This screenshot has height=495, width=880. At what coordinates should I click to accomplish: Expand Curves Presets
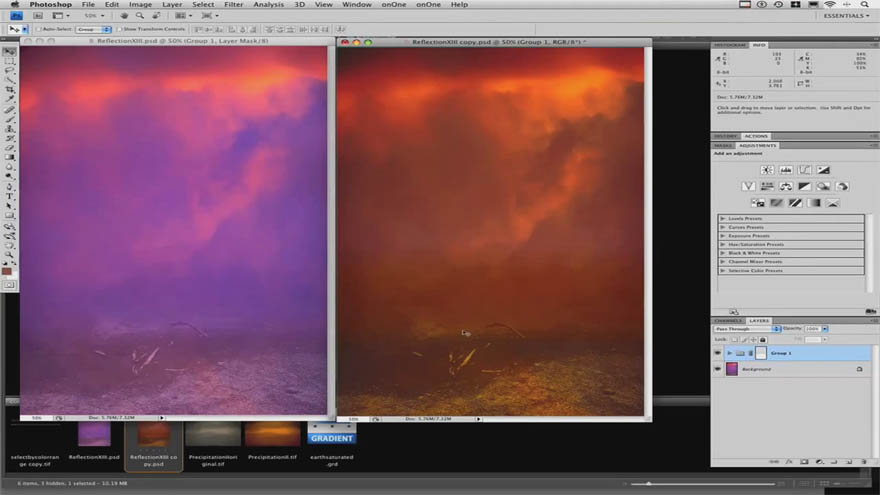[723, 227]
